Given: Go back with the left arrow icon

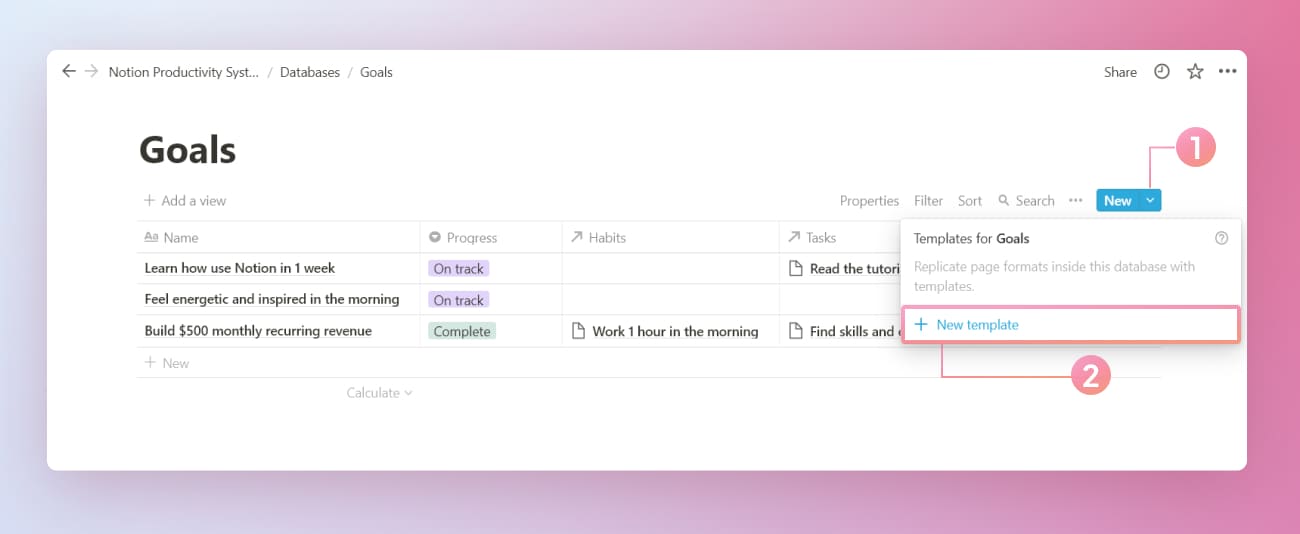Looking at the screenshot, I should pos(68,71).
